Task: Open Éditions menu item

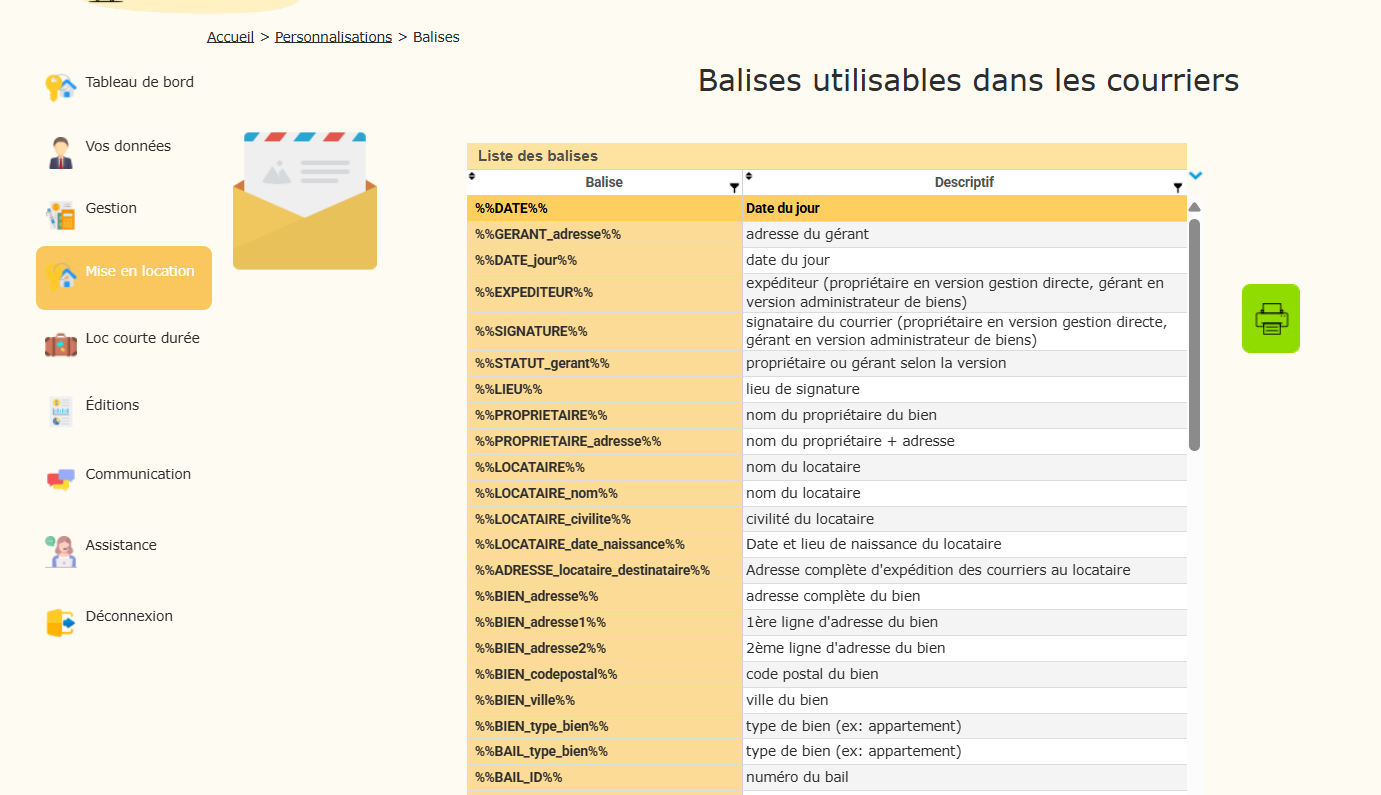Action: coord(112,405)
